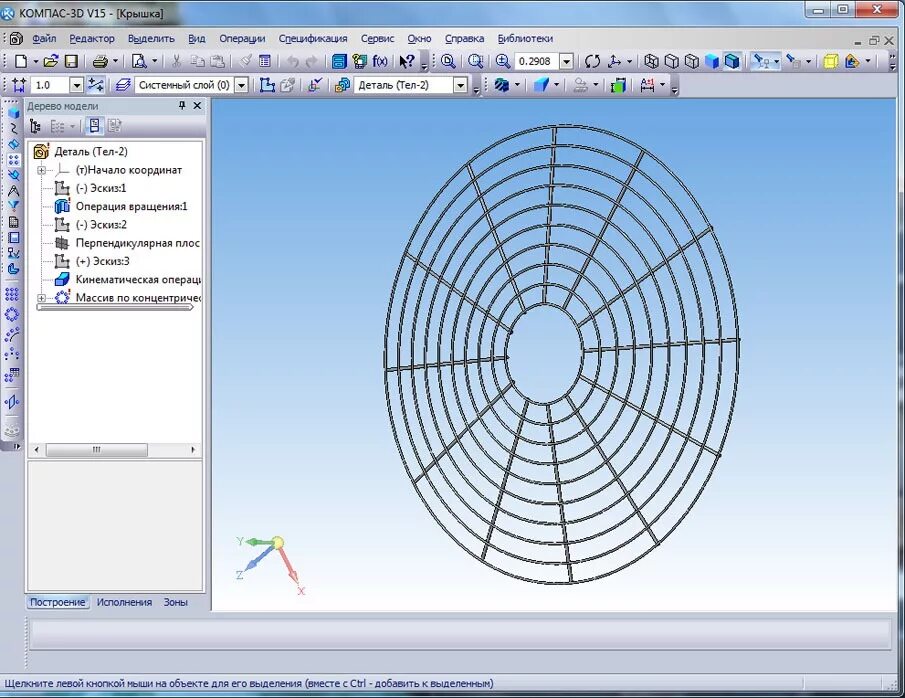This screenshot has height=698, width=905.
Task: Switch to thin hidden lines display
Action: (x=691, y=61)
